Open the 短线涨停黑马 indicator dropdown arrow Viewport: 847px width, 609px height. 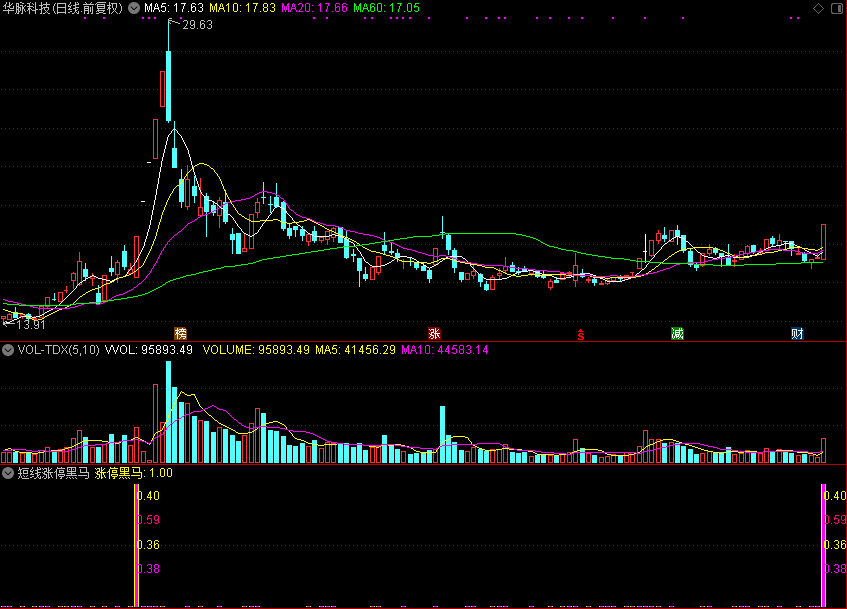point(8,473)
